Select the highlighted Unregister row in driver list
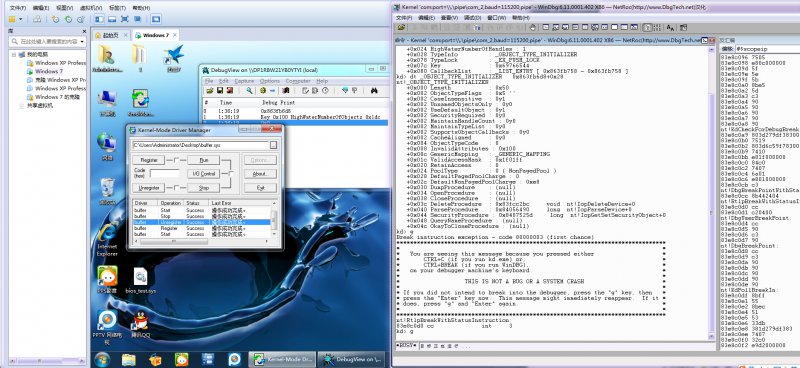Viewport: 800px width, 368px height. point(201,223)
